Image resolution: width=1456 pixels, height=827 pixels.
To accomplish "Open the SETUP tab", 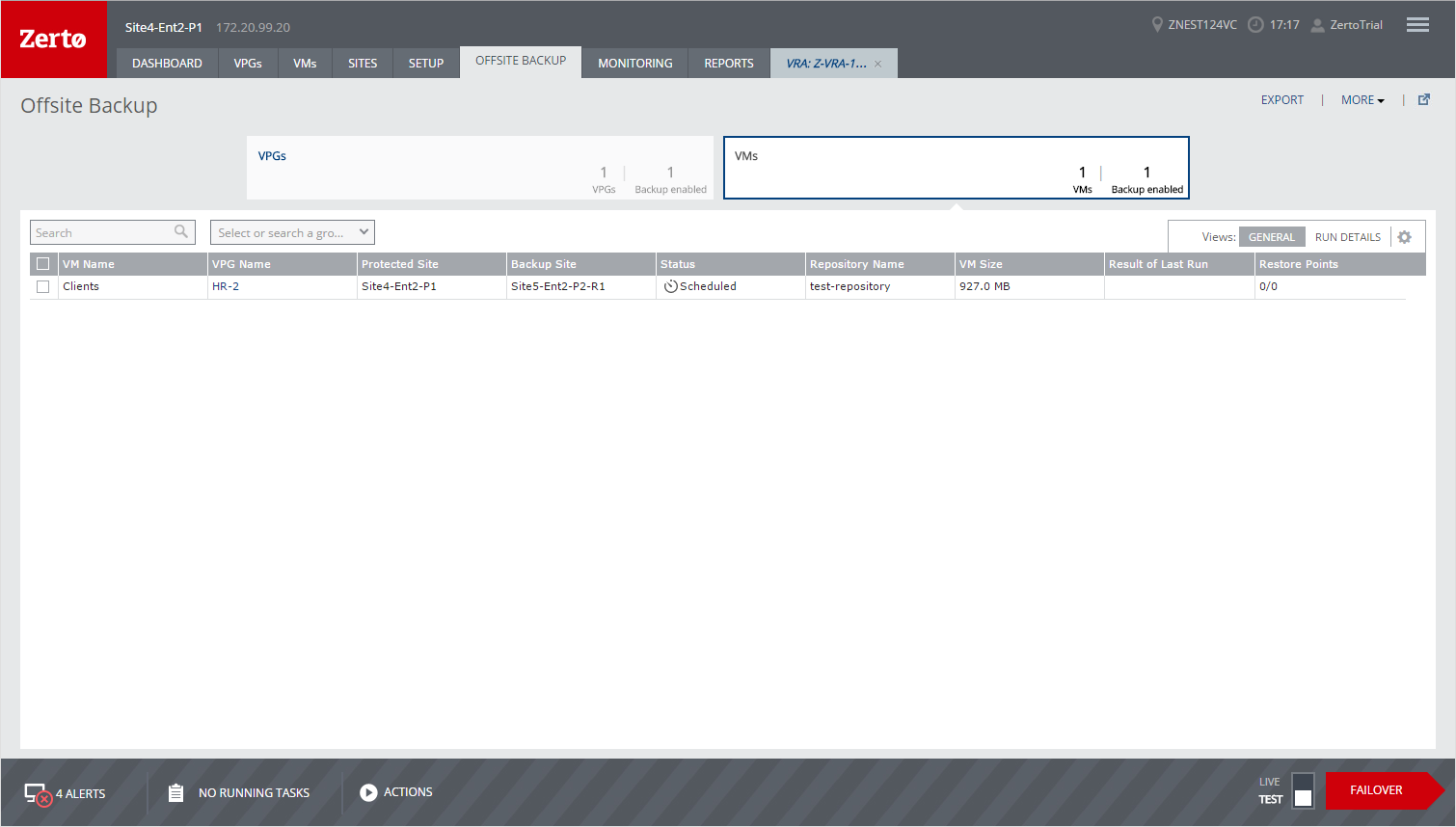I will [x=425, y=64].
